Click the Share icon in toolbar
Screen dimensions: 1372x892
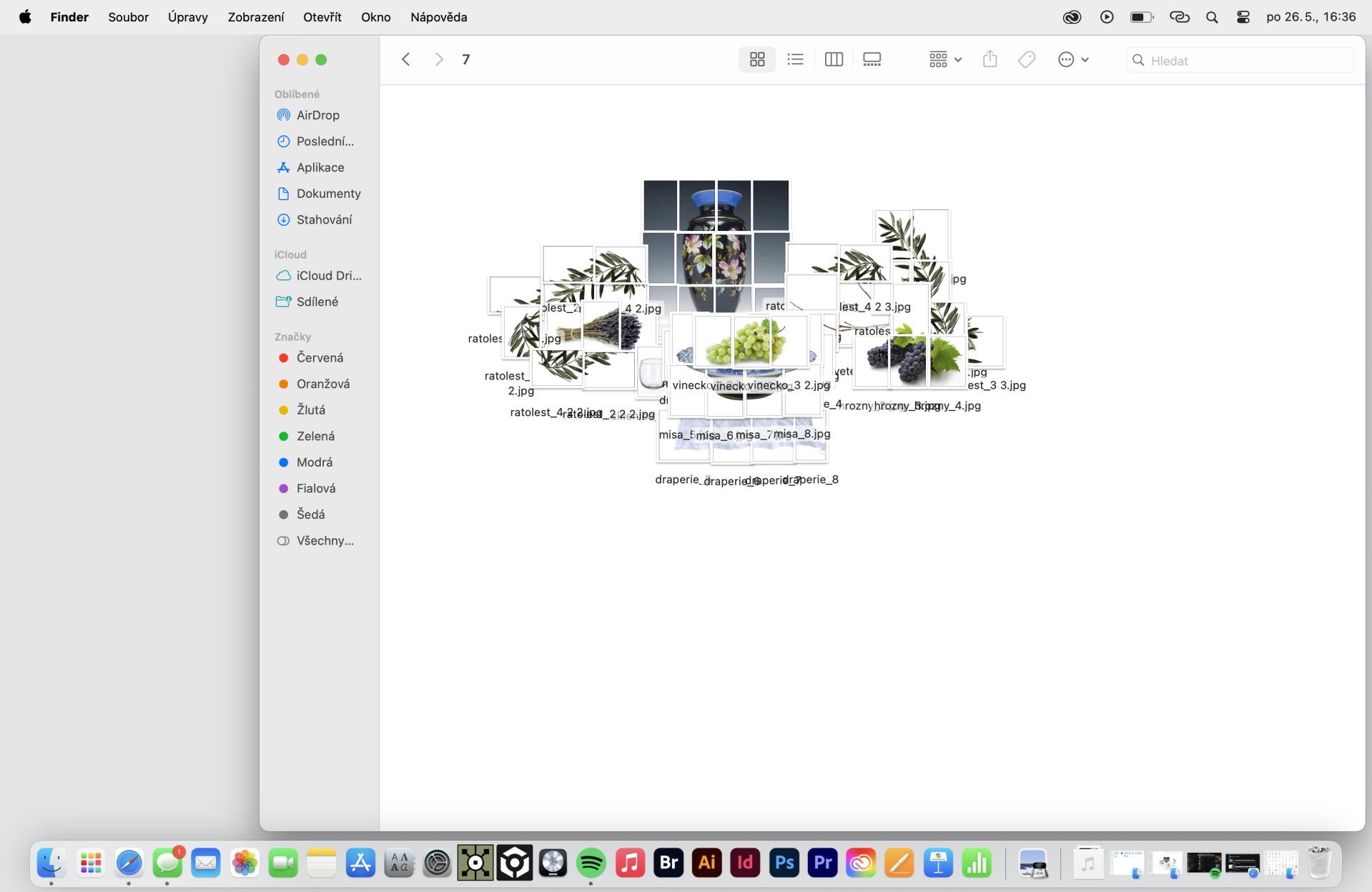pos(989,60)
